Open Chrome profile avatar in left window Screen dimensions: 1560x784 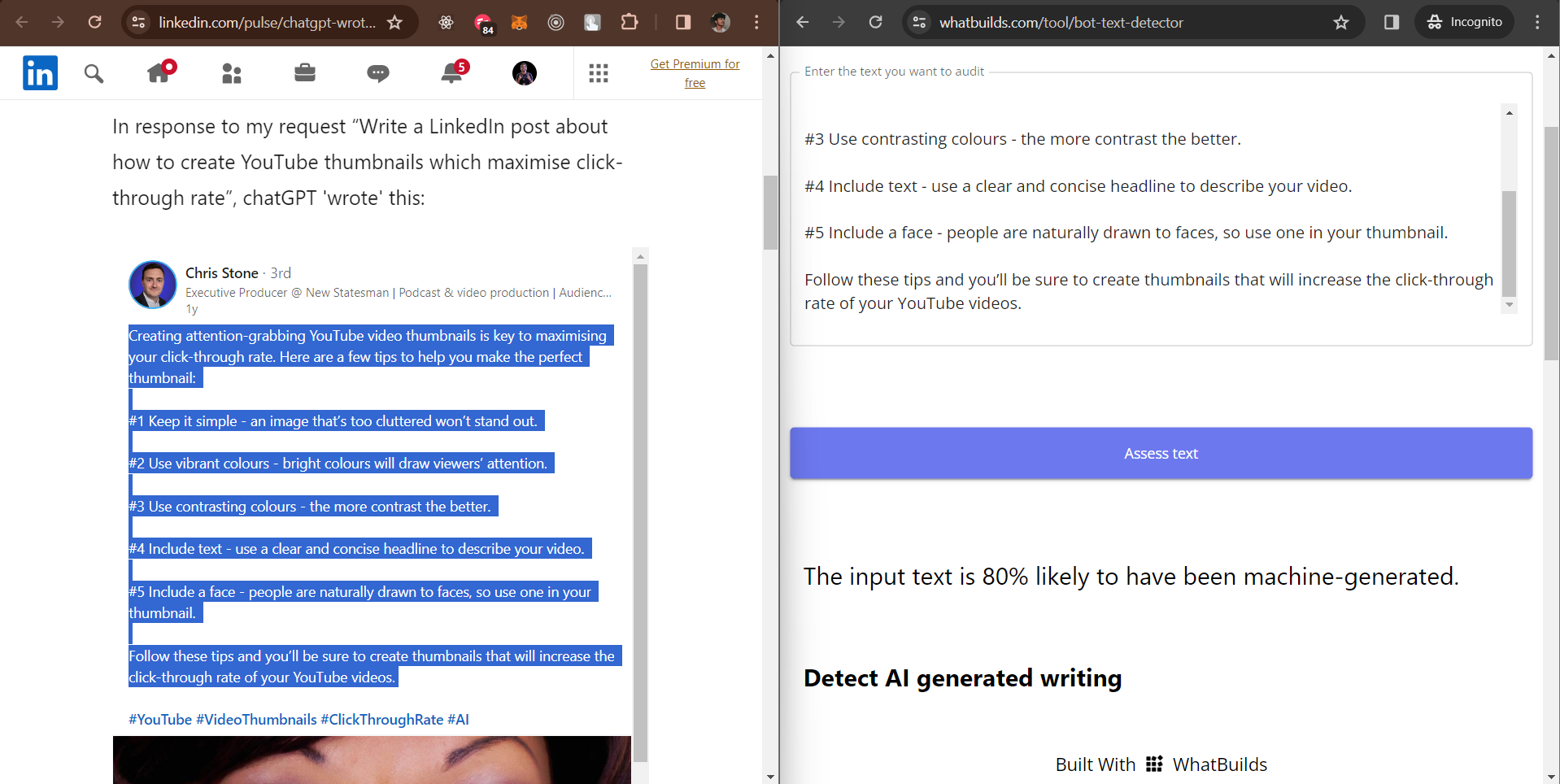pos(720,22)
